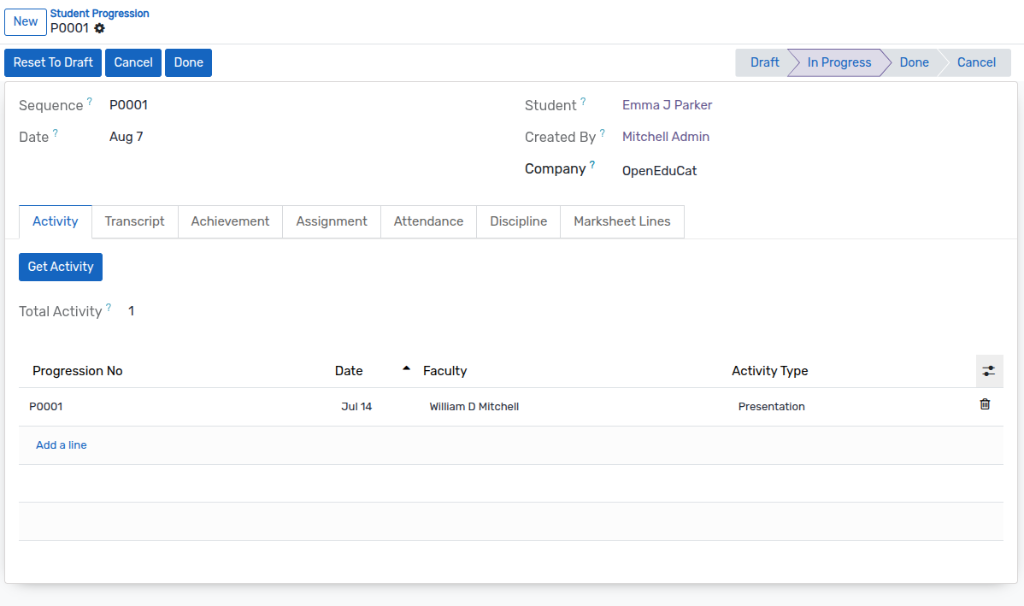Image resolution: width=1024 pixels, height=606 pixels.
Task: Open the Emma J Parker student link
Action: (x=667, y=105)
